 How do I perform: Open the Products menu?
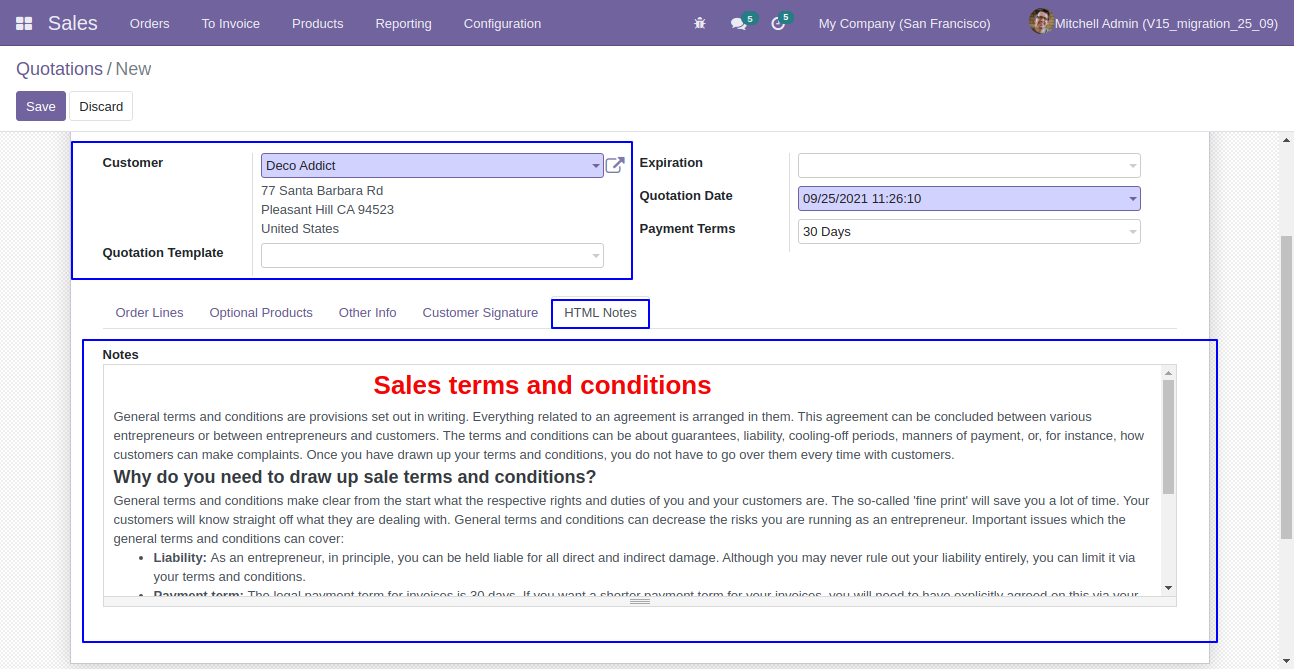coord(318,23)
